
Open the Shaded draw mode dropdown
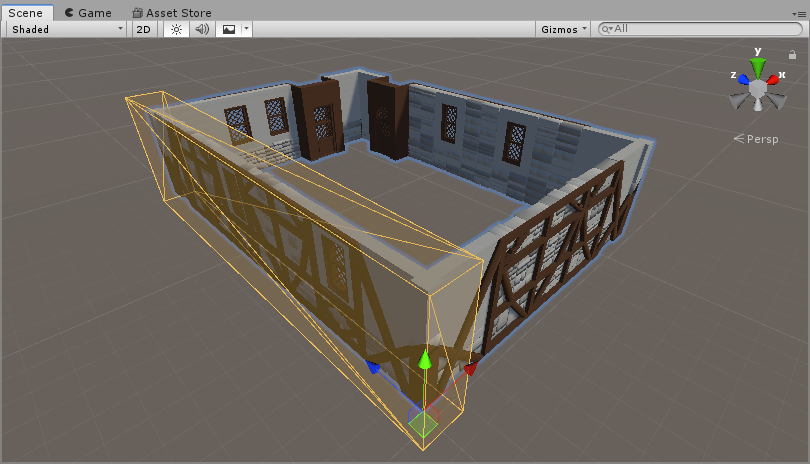67,29
